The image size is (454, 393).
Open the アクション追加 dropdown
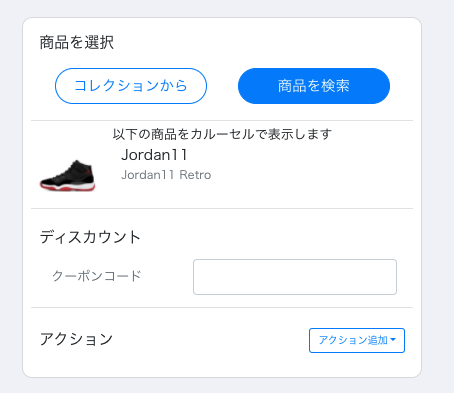[357, 340]
